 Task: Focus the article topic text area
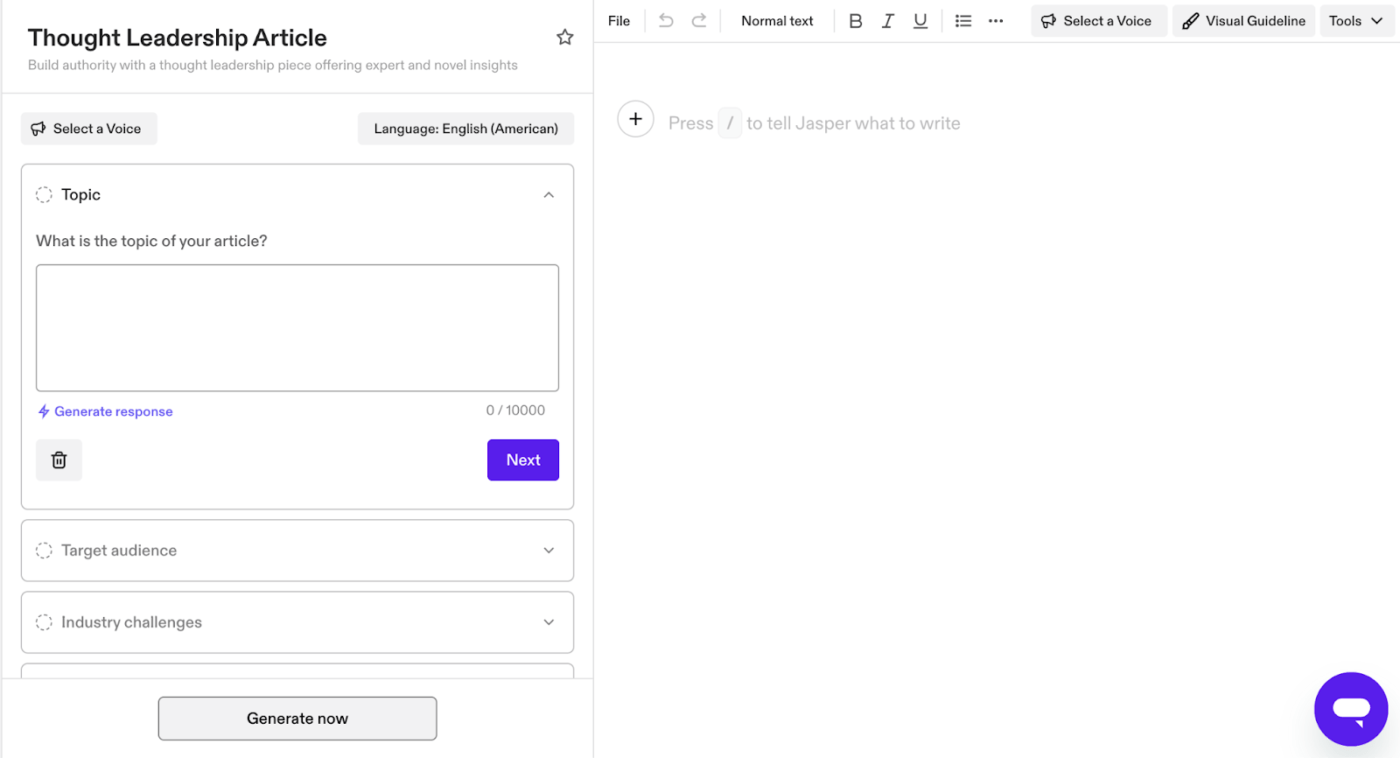[297, 328]
